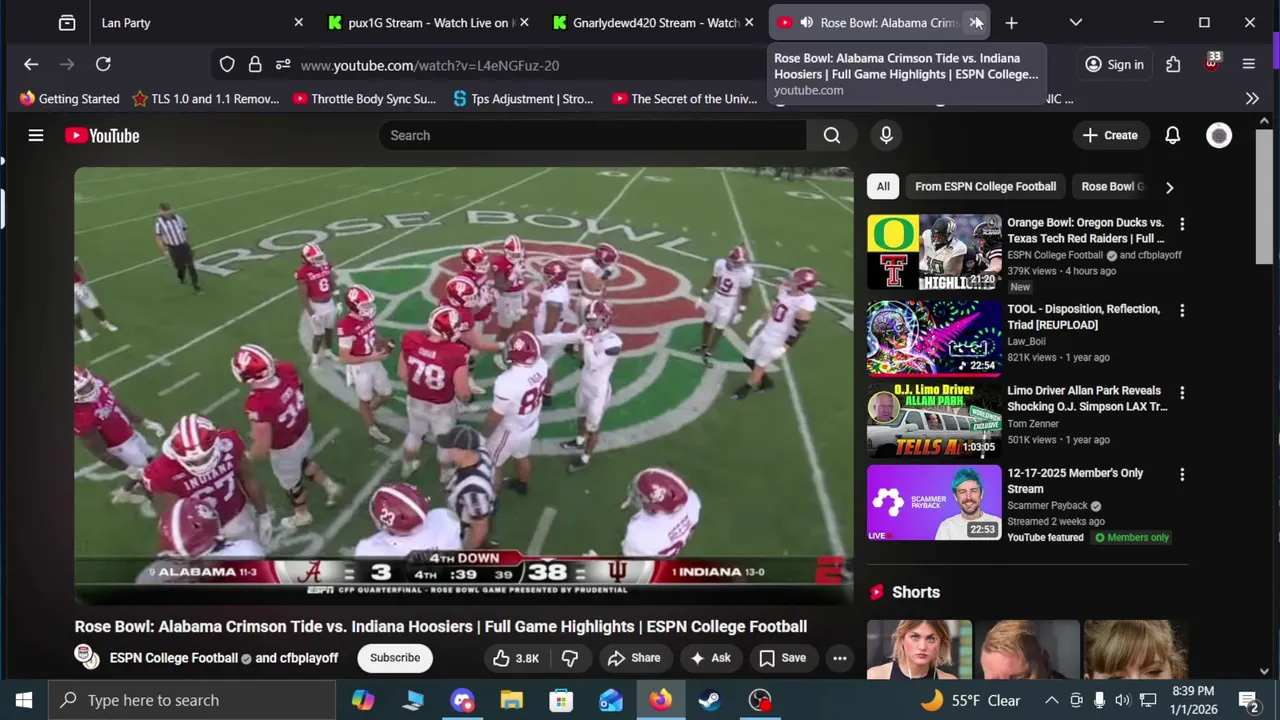Click the Rose Bowl video player
This screenshot has height=720, width=1280.
pos(464,386)
